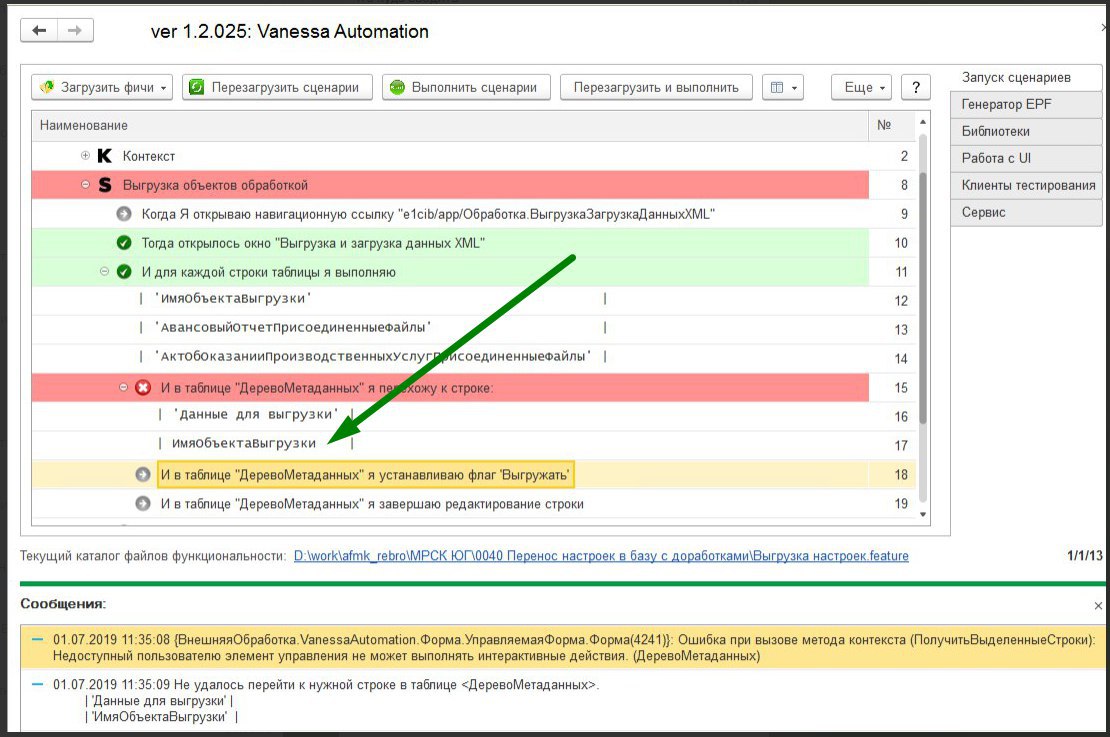Screen dimensions: 1110x737
Task: Click the gray arrow icon on row 18
Action: point(143,474)
